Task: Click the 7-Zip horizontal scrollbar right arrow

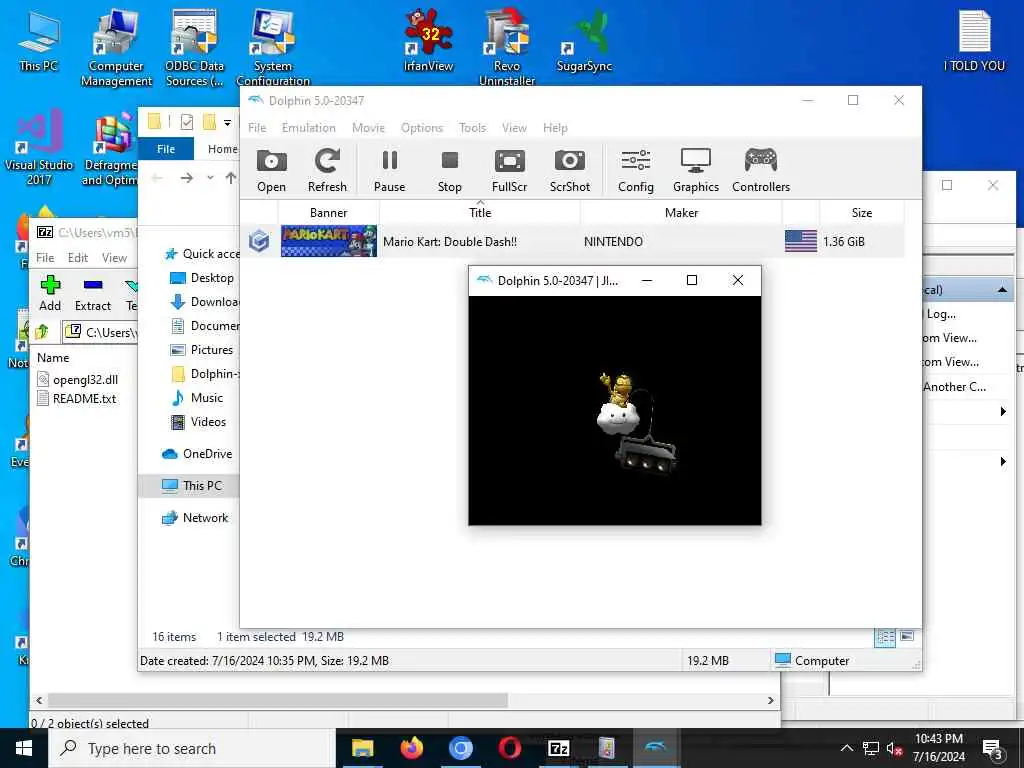Action: coord(771,700)
